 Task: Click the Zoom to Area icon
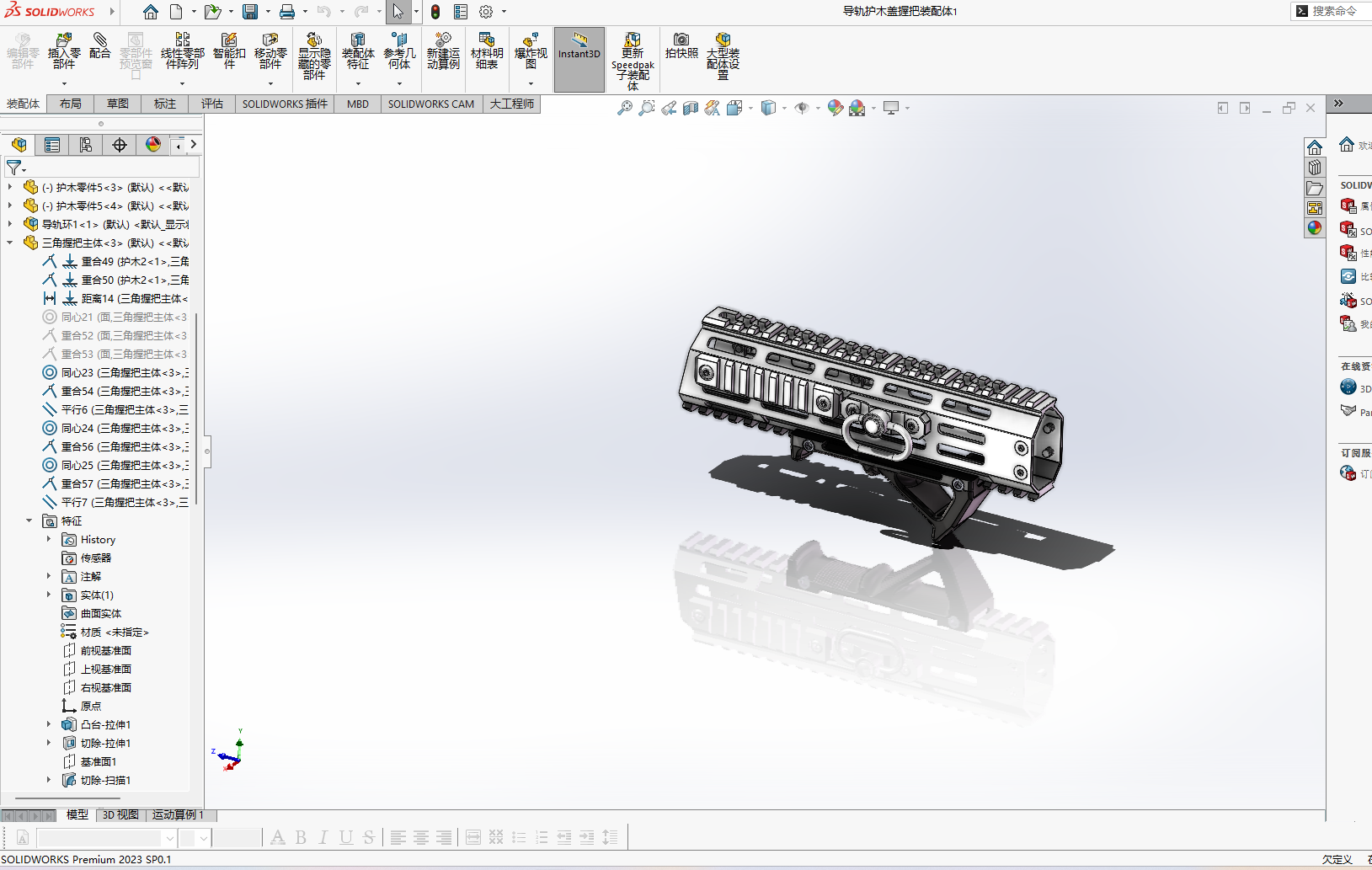click(x=647, y=108)
